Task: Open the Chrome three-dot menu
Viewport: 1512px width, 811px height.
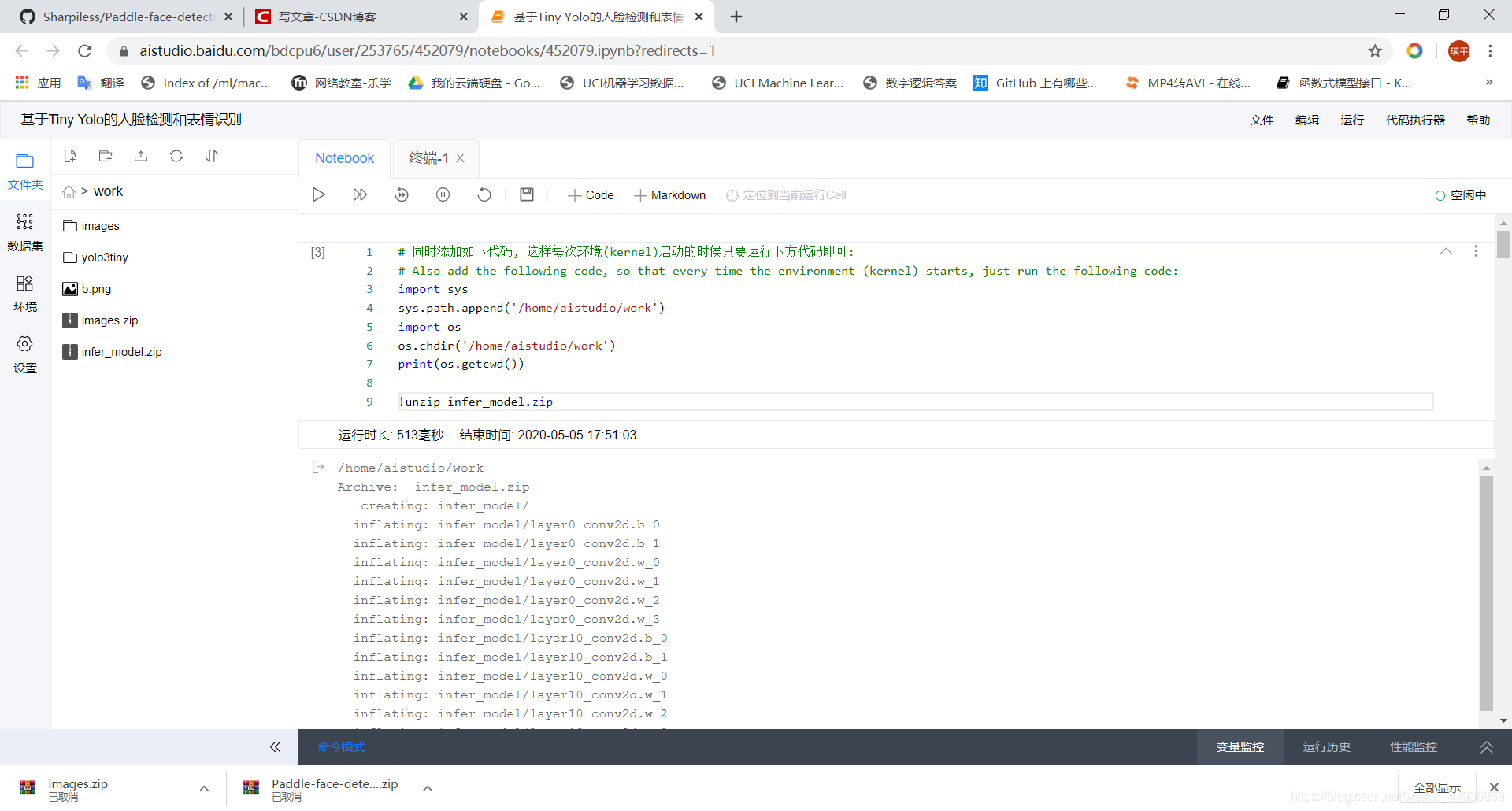Action: (1490, 51)
